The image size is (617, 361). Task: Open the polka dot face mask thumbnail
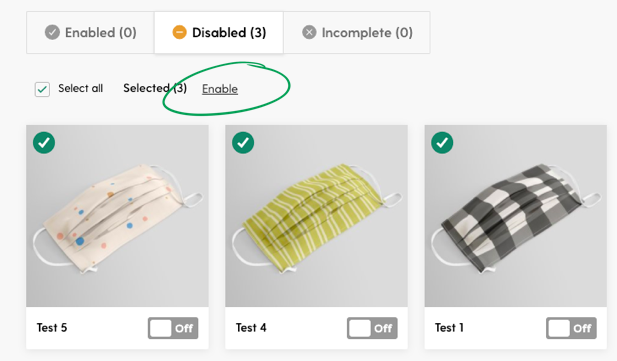coord(117,216)
